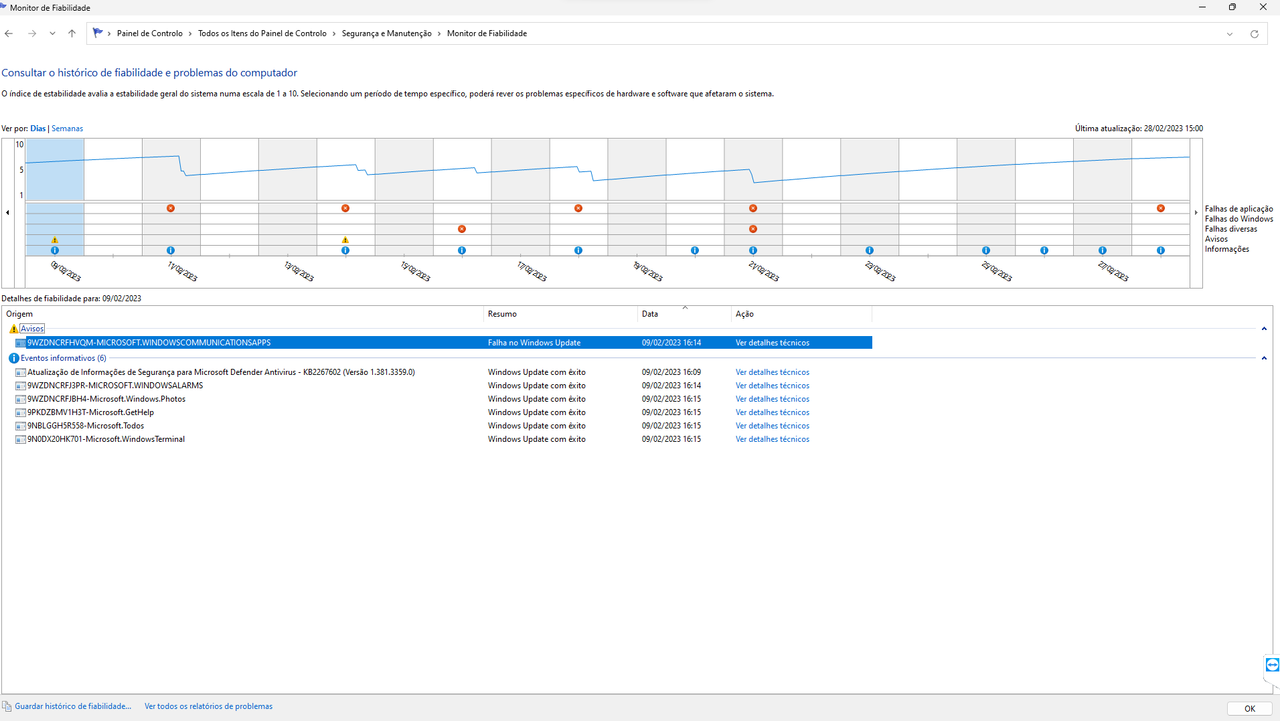Sort by the Origem column header

pos(242,314)
